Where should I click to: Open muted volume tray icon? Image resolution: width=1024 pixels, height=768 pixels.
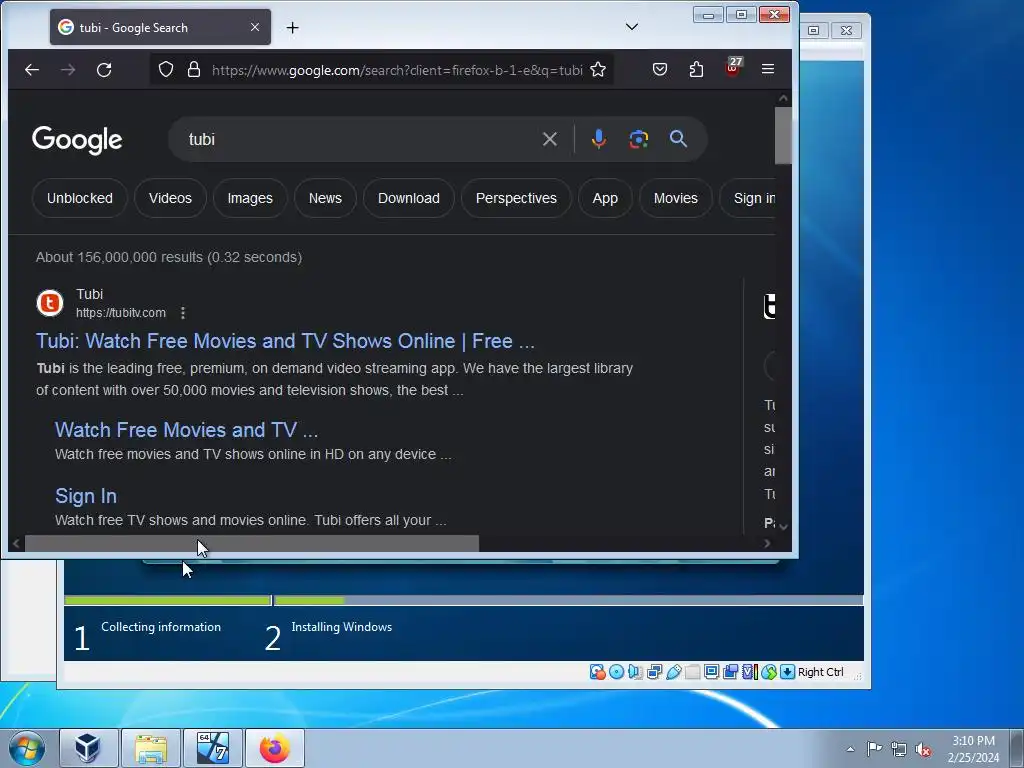(923, 749)
